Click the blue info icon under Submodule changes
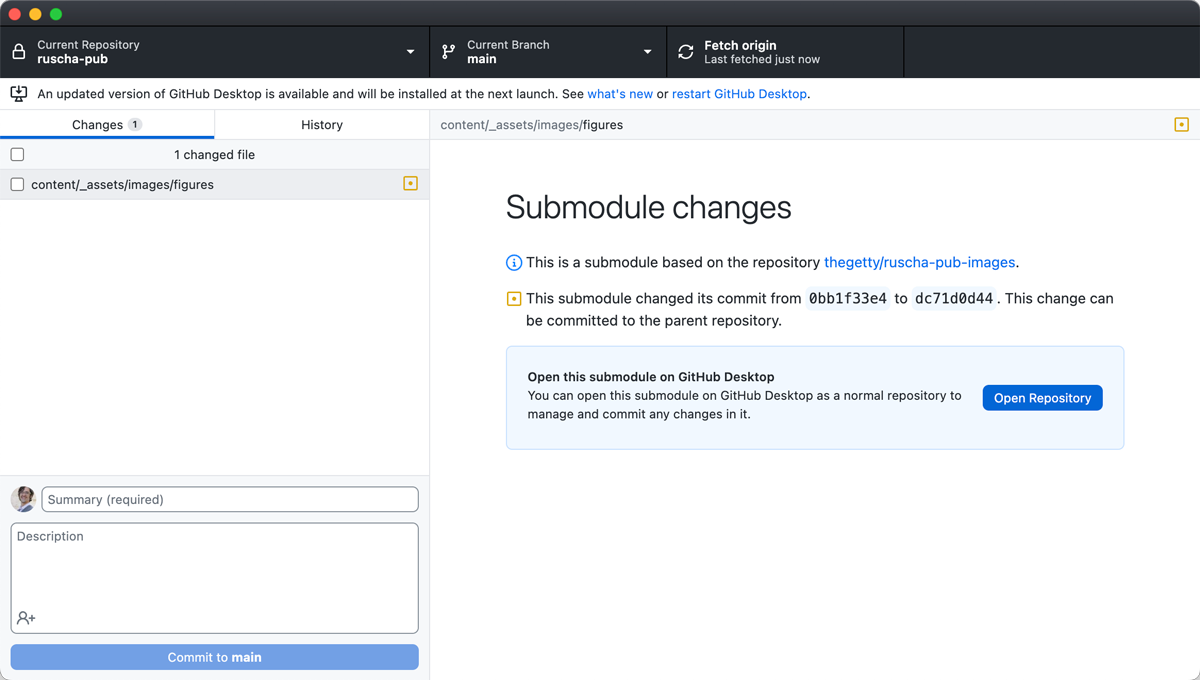 click(x=514, y=263)
